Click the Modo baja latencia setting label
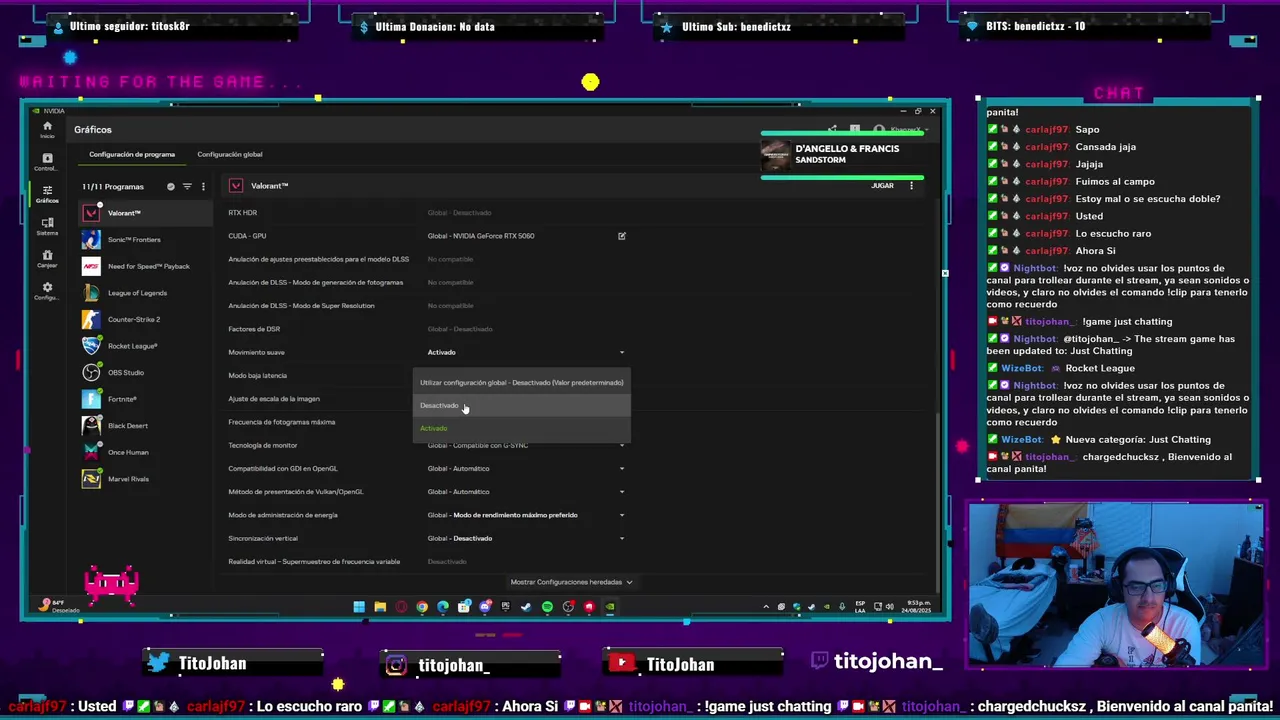The image size is (1280, 720). pyautogui.click(x=257, y=375)
